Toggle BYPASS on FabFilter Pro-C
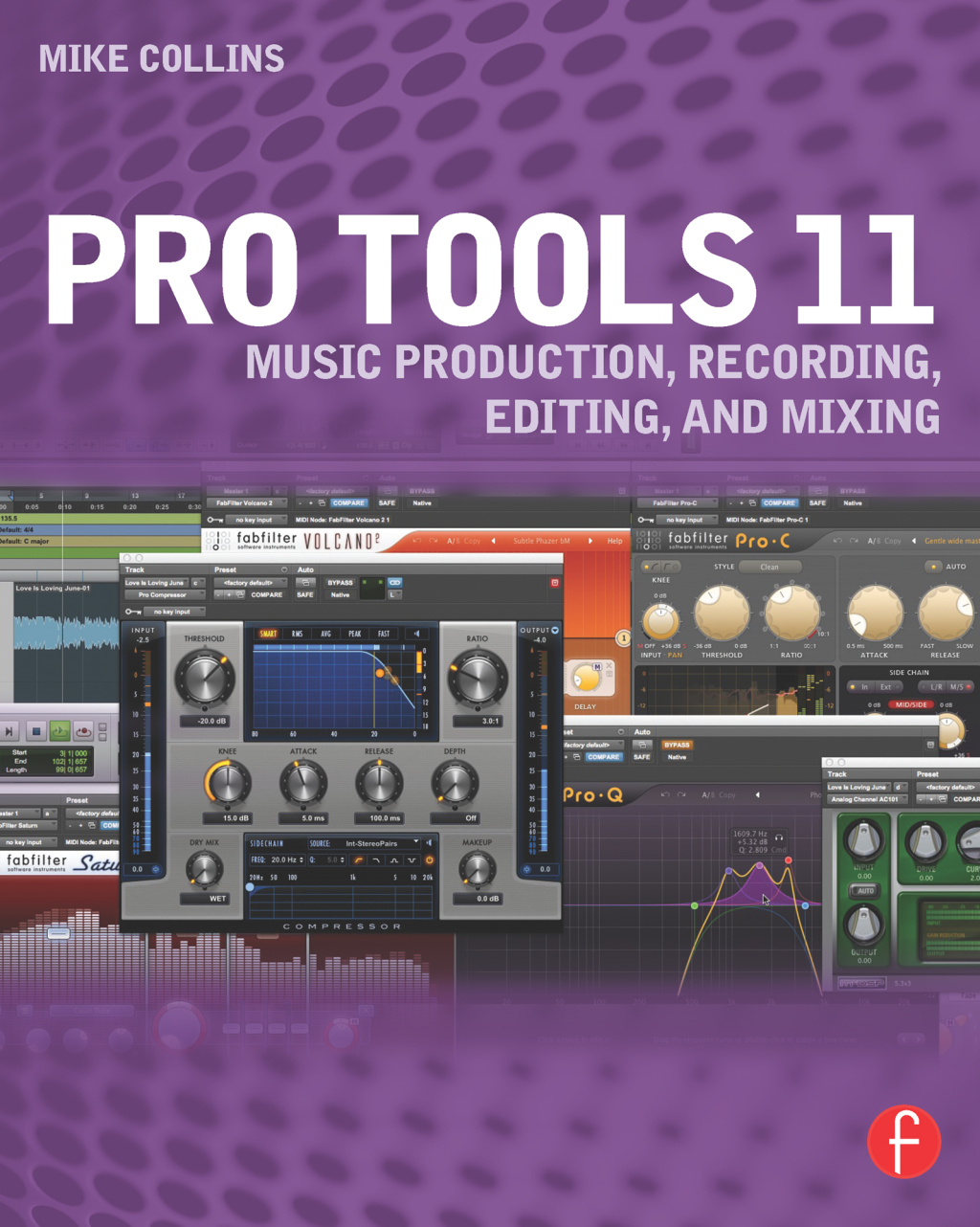Viewport: 980px width, 1227px height. [853, 489]
